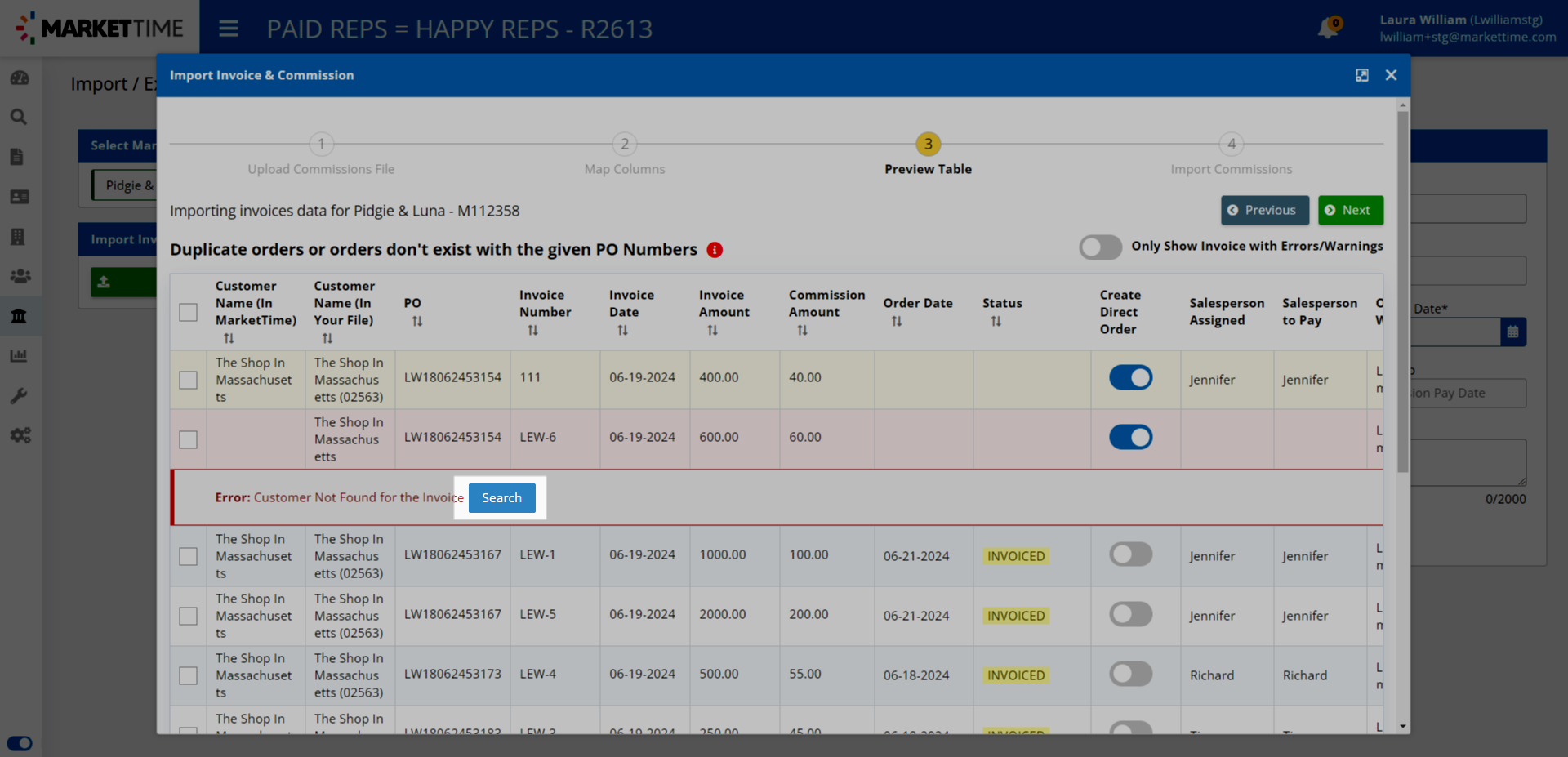Image resolution: width=1568 pixels, height=757 pixels.
Task: Open the bar chart reports sidebar icon
Action: coord(19,356)
